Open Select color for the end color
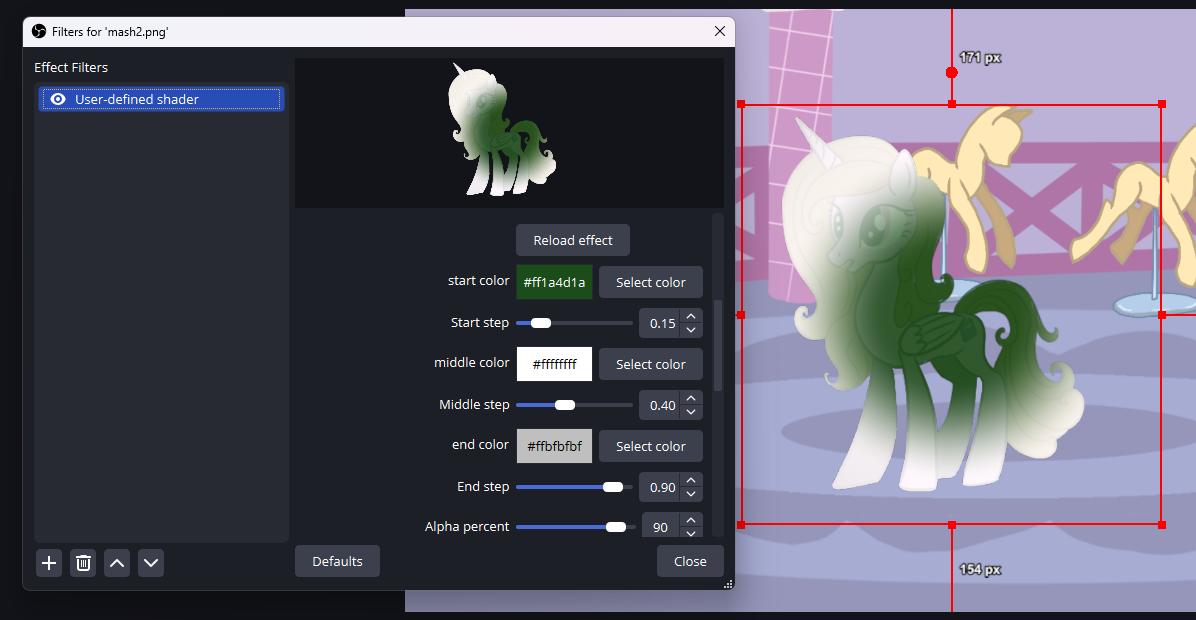The height and width of the screenshot is (620, 1196). 650,446
